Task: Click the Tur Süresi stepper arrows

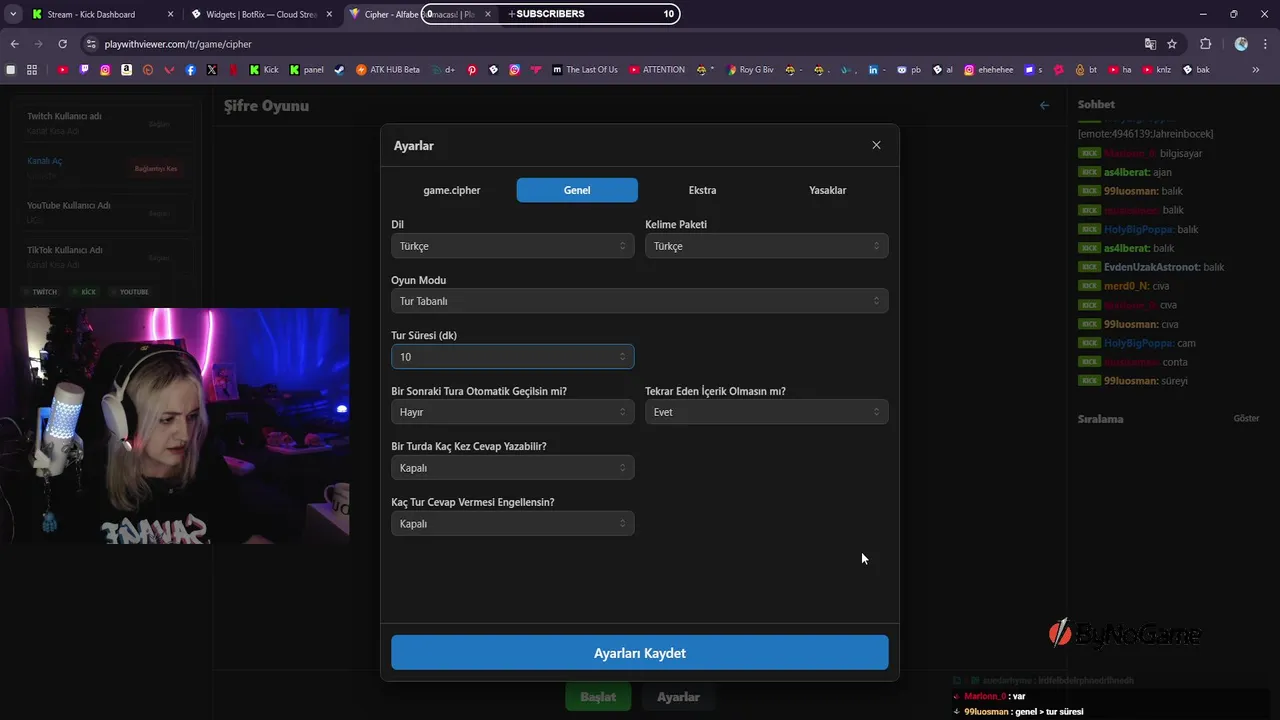Action: point(622,357)
